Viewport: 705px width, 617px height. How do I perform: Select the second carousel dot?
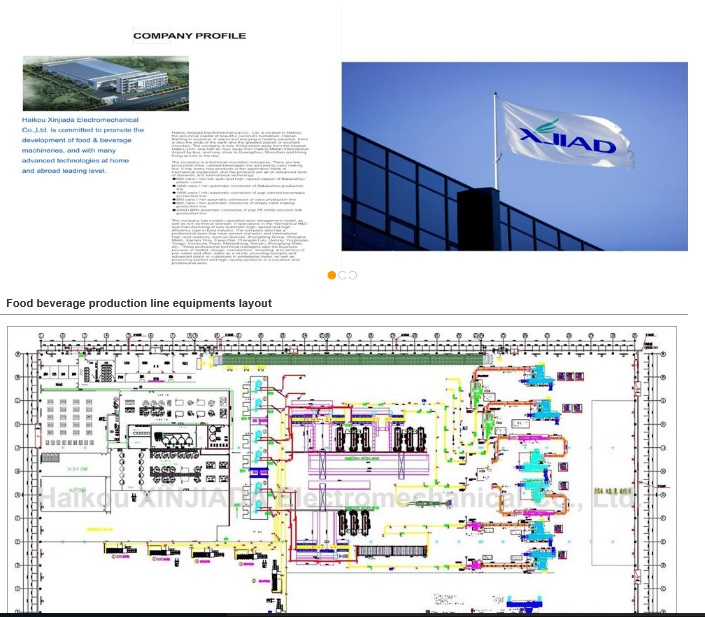pos(342,275)
